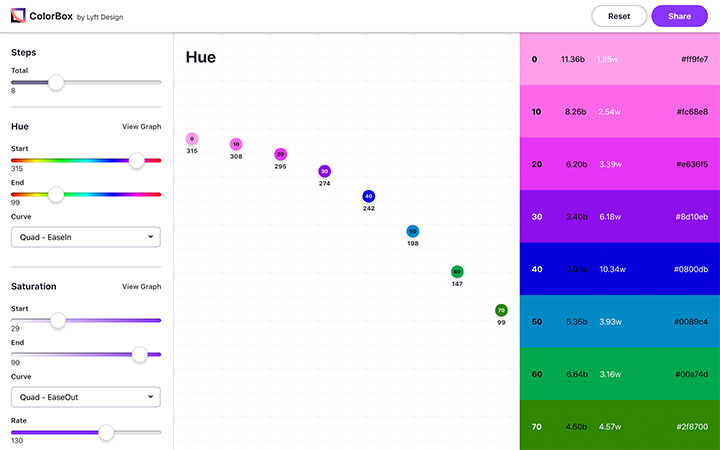The height and width of the screenshot is (450, 720).
Task: Select the #0800db blue swatch row
Action: point(620,269)
